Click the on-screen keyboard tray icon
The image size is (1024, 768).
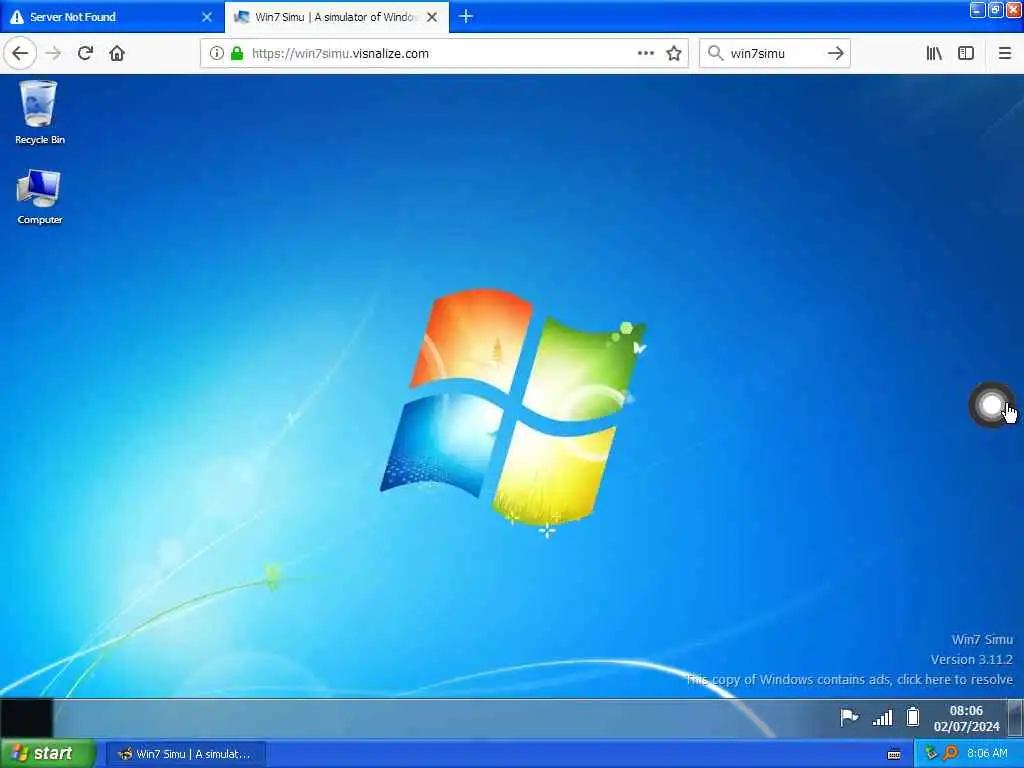[894, 754]
